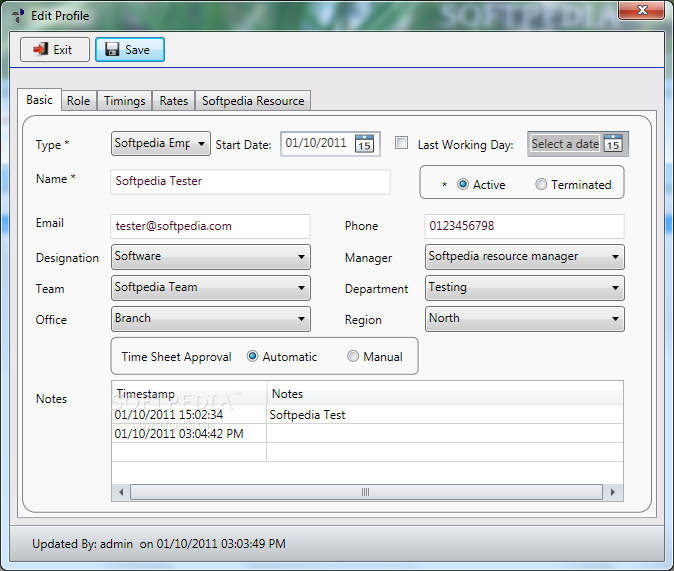Expand the Office dropdown showing Branch
Screen dimensions: 674x571
(211, 319)
